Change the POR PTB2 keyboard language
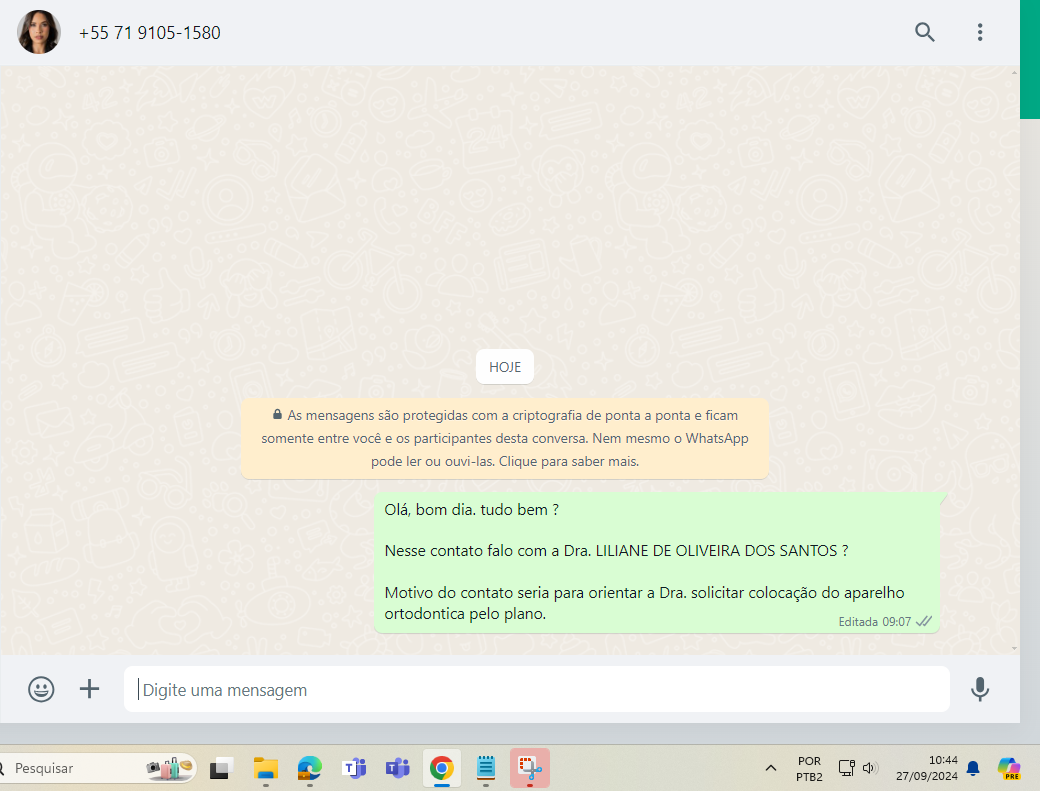This screenshot has height=791, width=1040. [x=809, y=768]
